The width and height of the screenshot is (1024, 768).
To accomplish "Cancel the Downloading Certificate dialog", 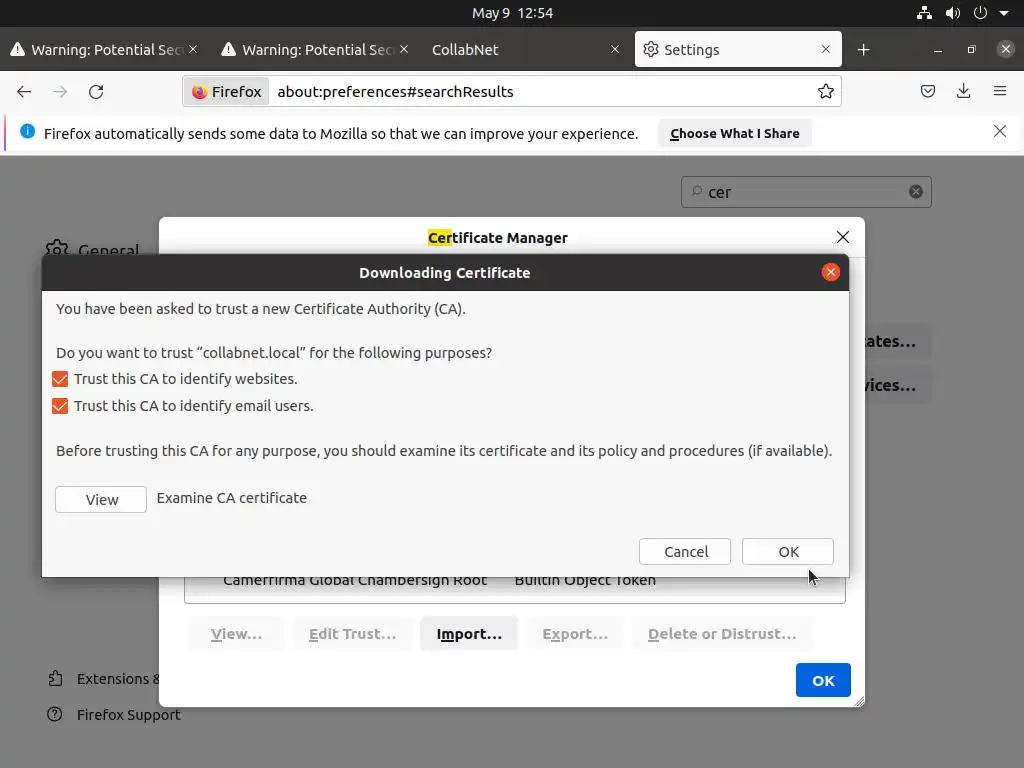I will 685,552.
